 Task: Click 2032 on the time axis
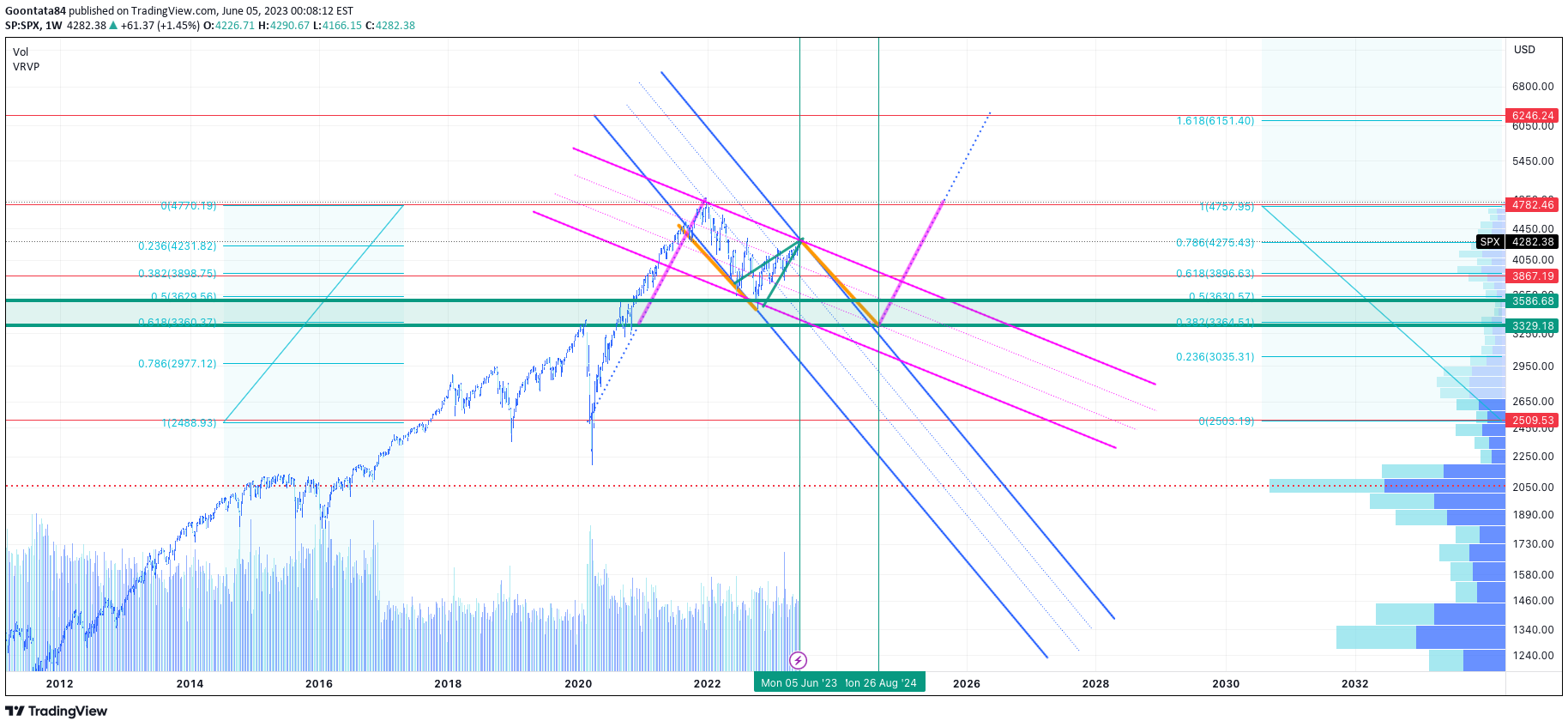(x=1355, y=684)
